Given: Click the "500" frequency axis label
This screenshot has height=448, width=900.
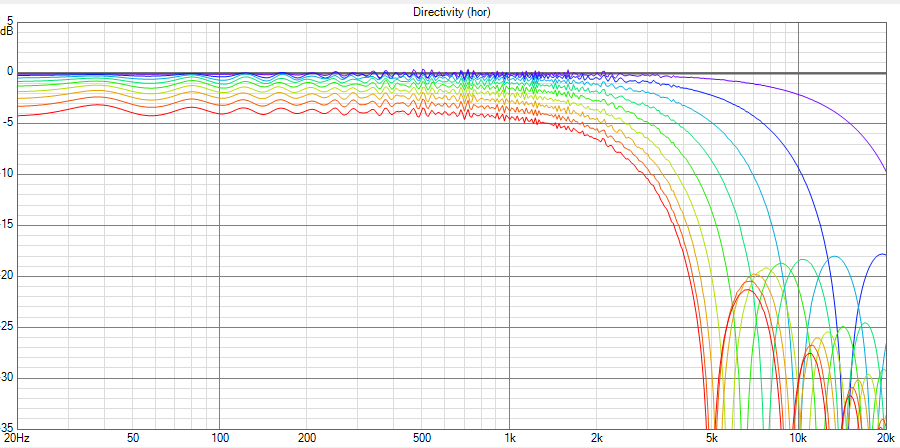Looking at the screenshot, I should pyautogui.click(x=422, y=439).
